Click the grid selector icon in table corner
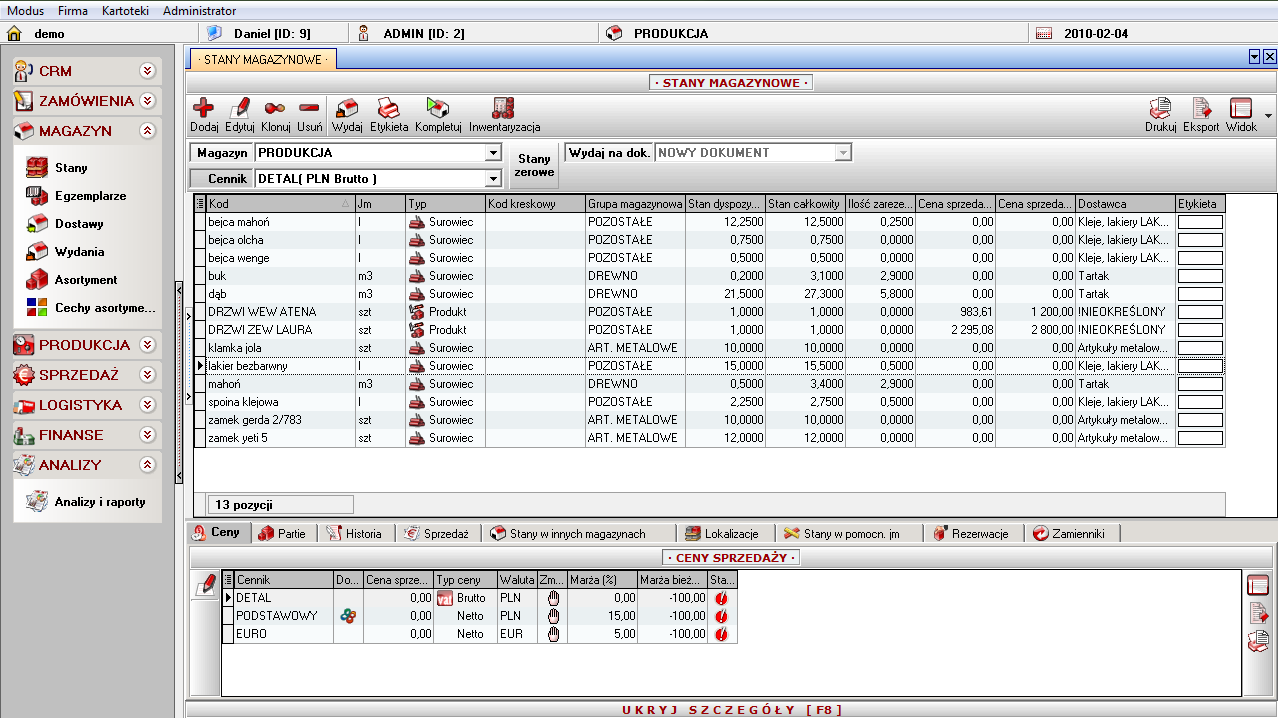The height and width of the screenshot is (718, 1278). click(200, 203)
